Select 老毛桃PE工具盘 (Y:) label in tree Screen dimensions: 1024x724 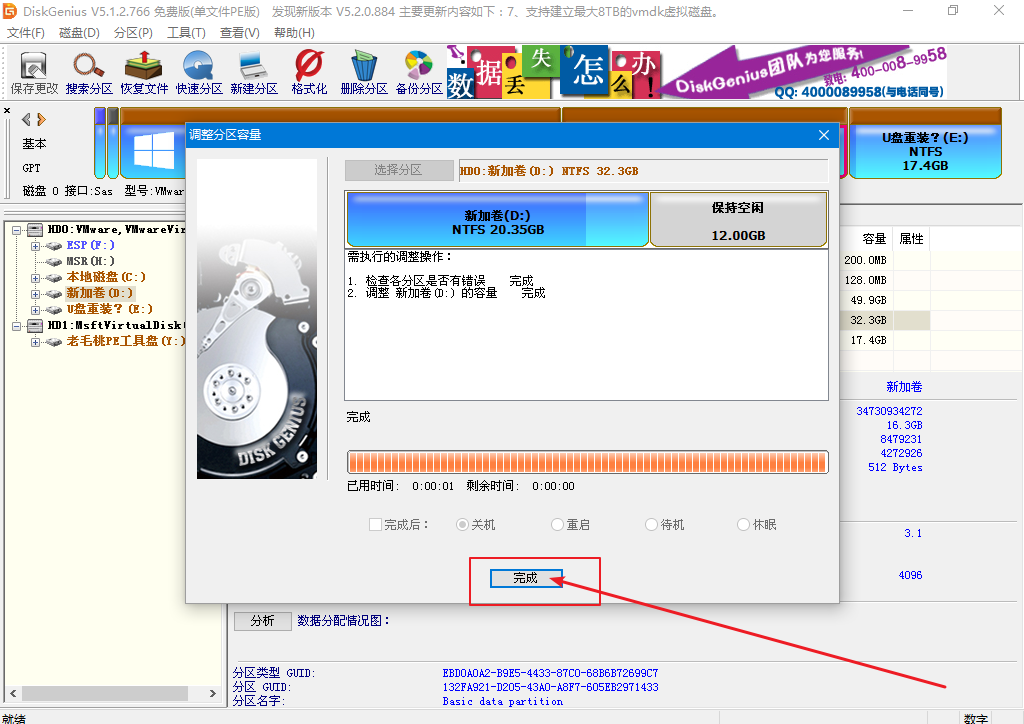coord(125,341)
